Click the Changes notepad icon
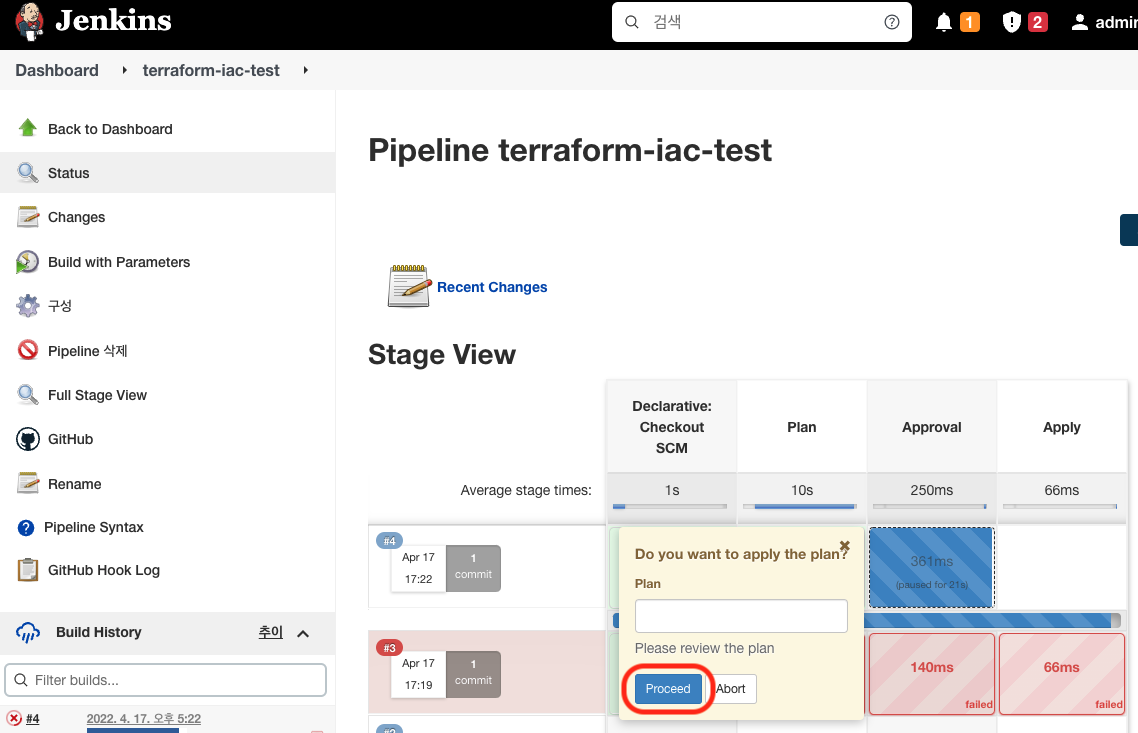The width and height of the screenshot is (1138, 733). pos(28,217)
